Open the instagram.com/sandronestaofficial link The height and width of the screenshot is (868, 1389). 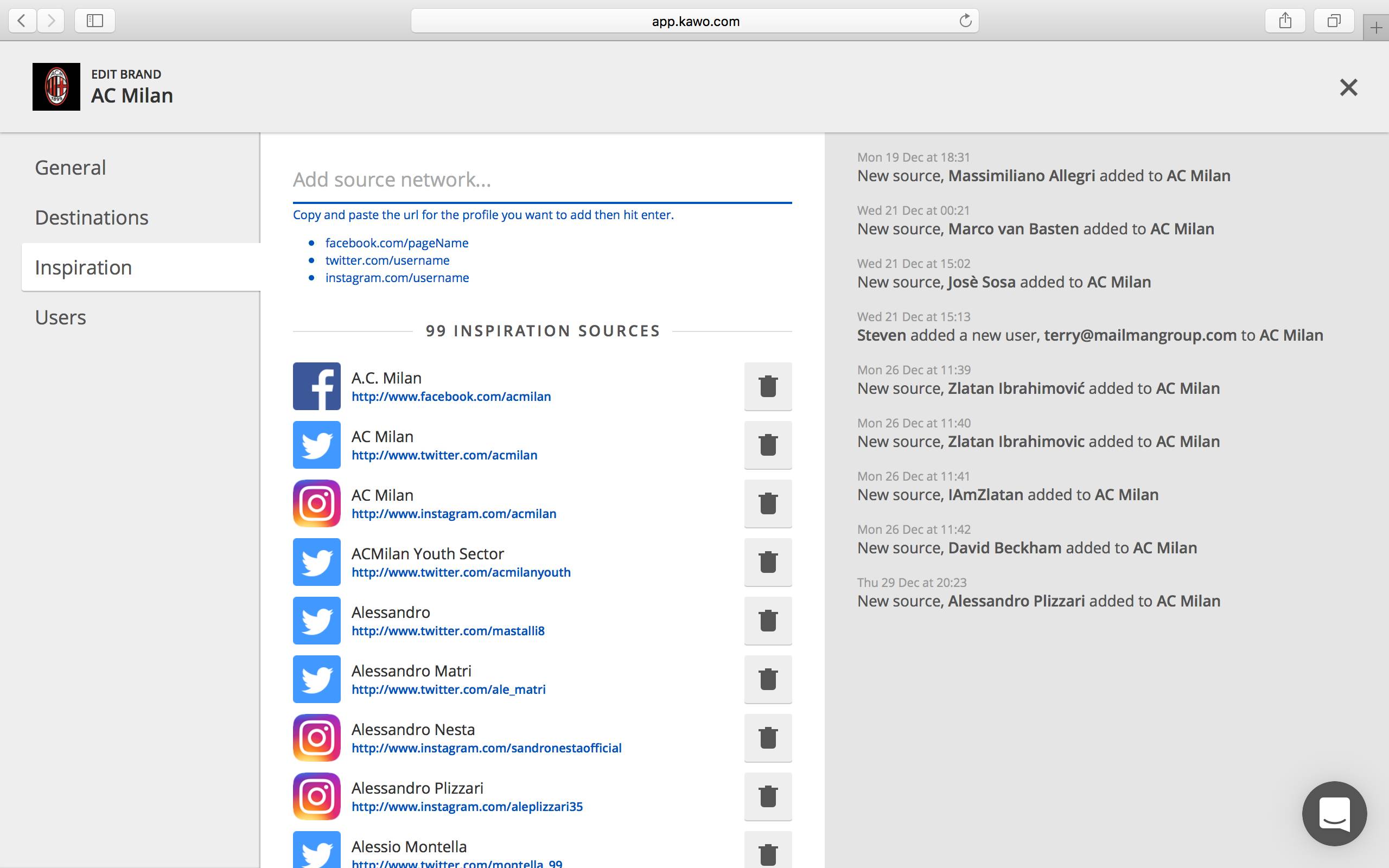pos(486,748)
